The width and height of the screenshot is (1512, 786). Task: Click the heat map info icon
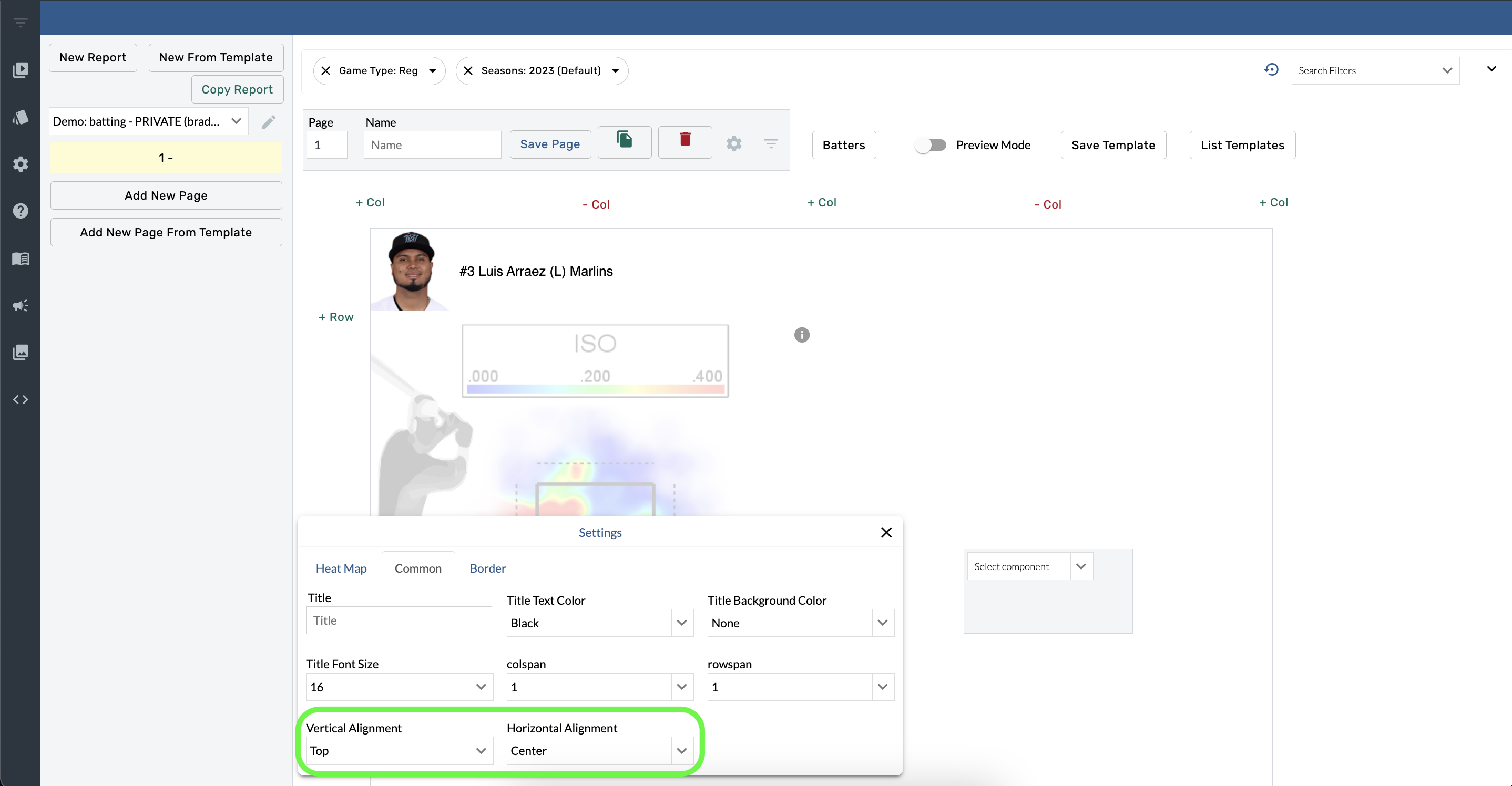pyautogui.click(x=801, y=335)
